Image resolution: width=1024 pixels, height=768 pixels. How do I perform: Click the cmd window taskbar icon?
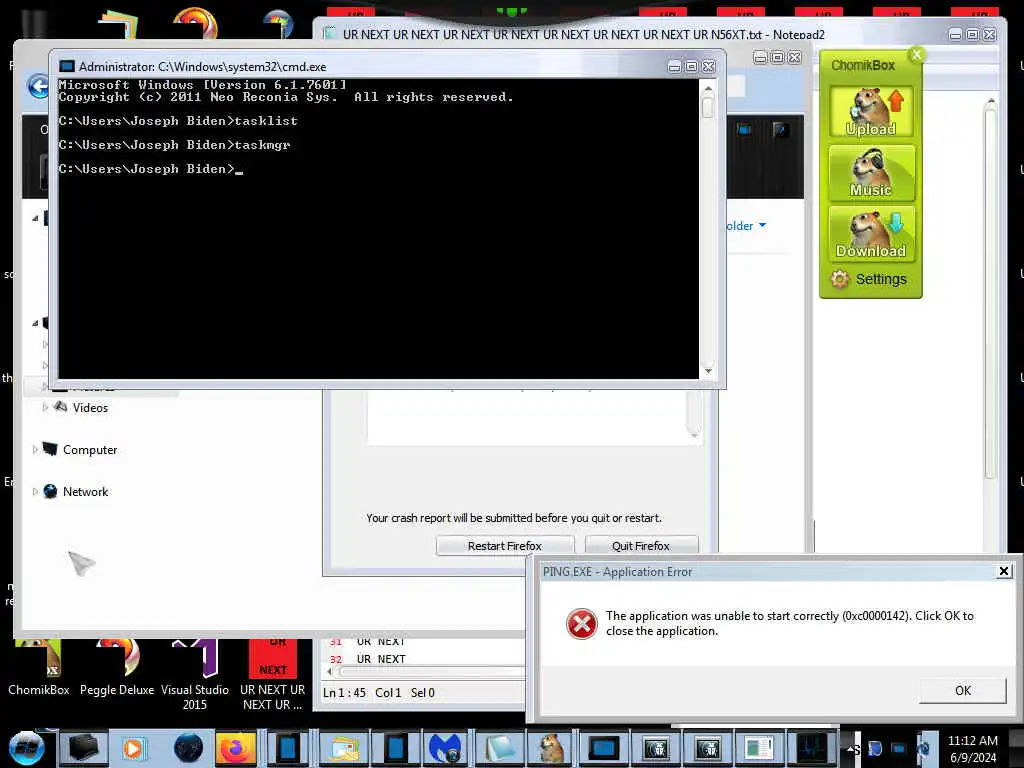pyautogui.click(x=603, y=748)
